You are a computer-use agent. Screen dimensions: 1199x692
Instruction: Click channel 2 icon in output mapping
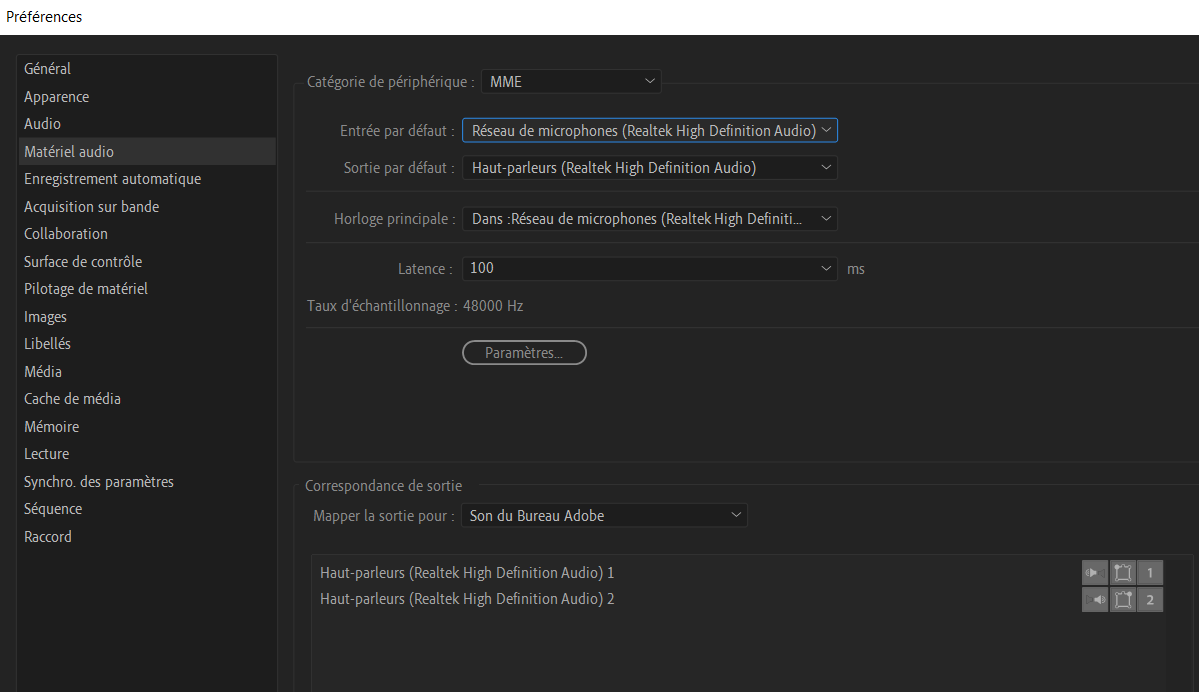point(1150,600)
